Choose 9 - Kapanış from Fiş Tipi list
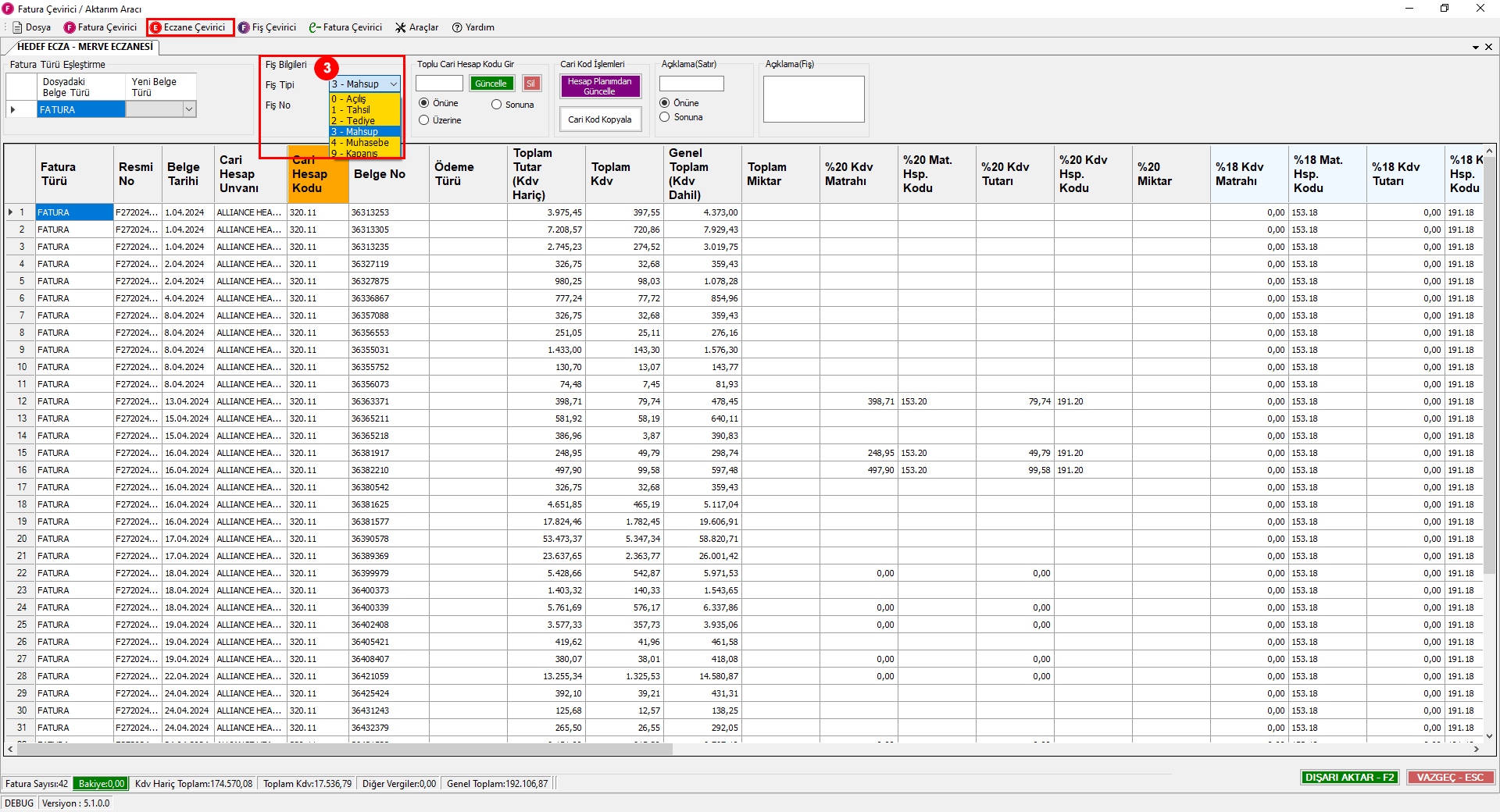Screen dimensions: 1500x812 point(364,153)
